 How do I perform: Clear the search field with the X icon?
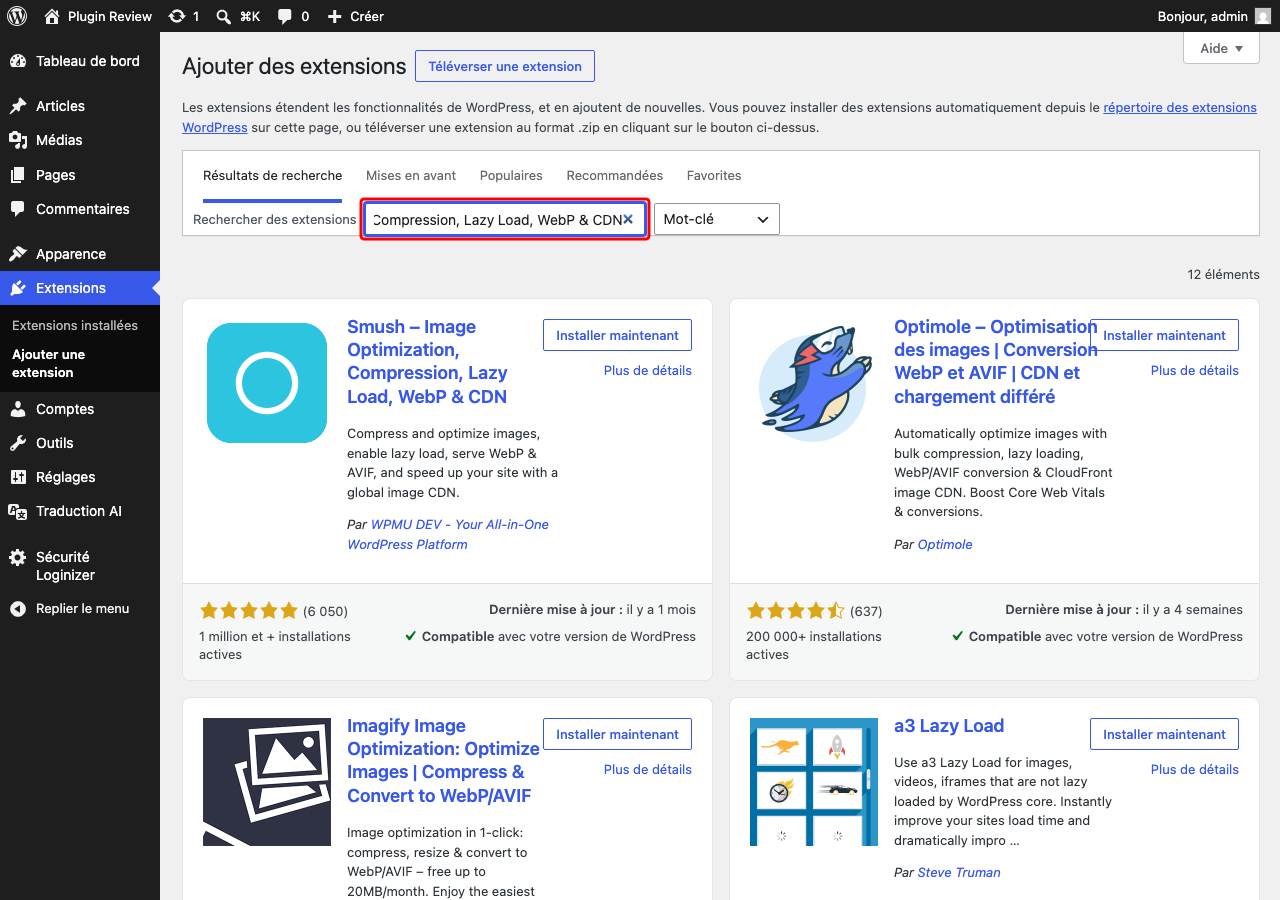point(628,219)
